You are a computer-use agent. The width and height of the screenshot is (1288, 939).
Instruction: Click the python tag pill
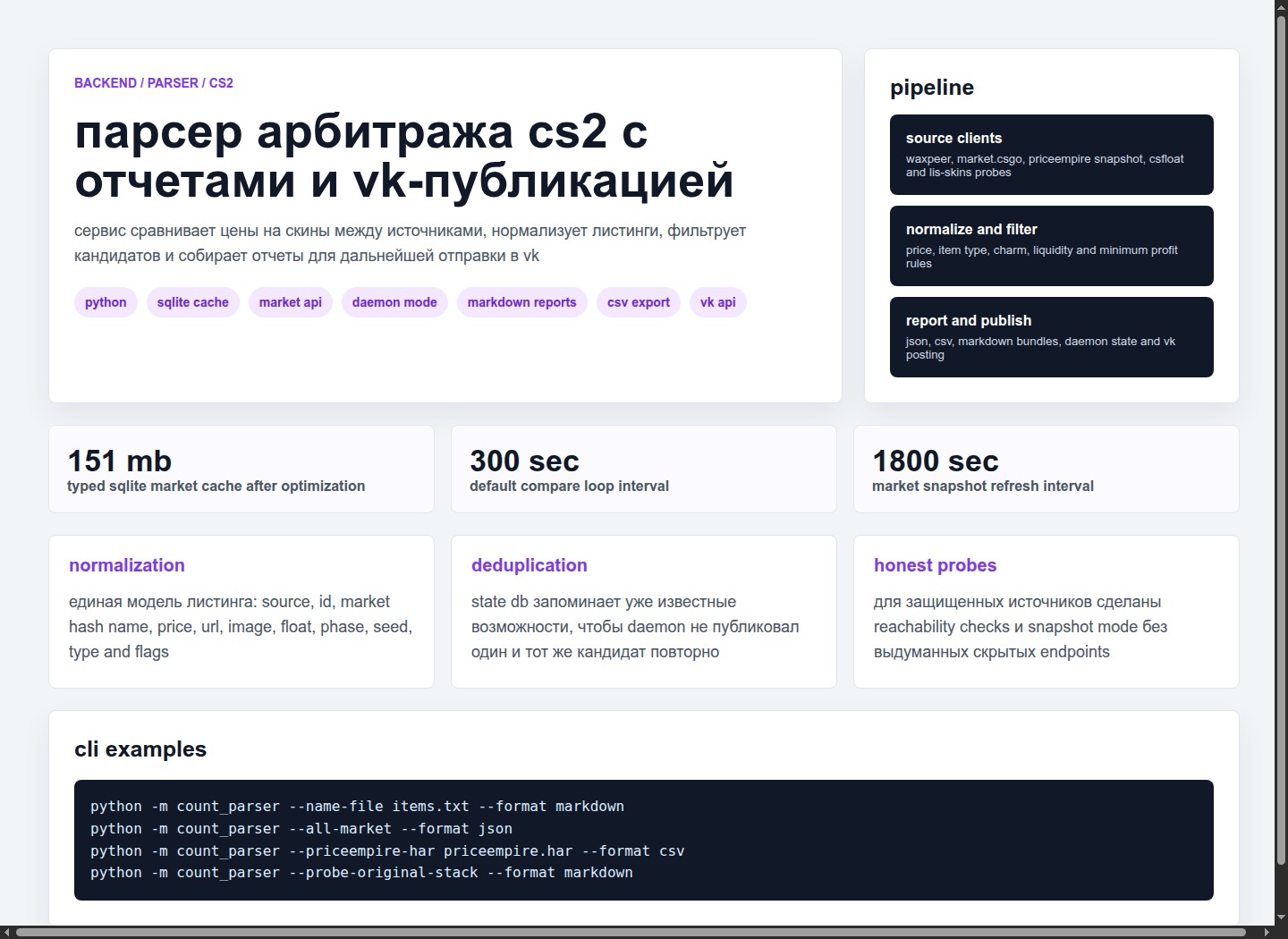106,302
